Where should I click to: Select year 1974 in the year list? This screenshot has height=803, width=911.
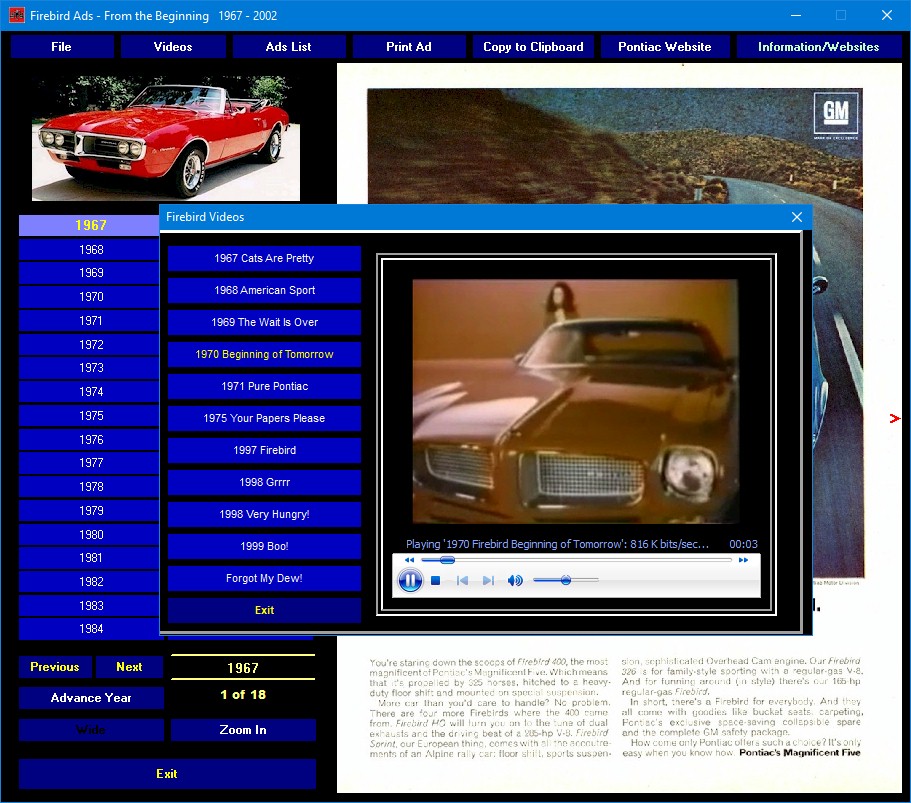click(x=89, y=391)
